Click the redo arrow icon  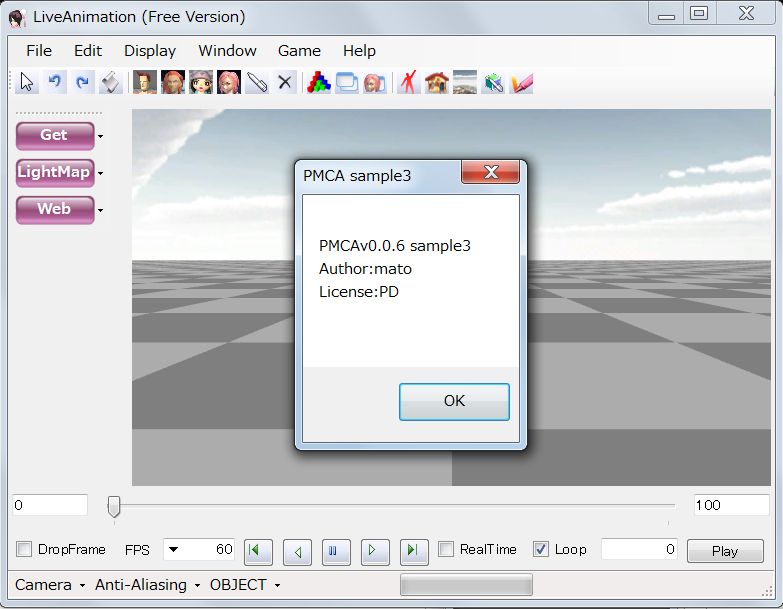[82, 82]
